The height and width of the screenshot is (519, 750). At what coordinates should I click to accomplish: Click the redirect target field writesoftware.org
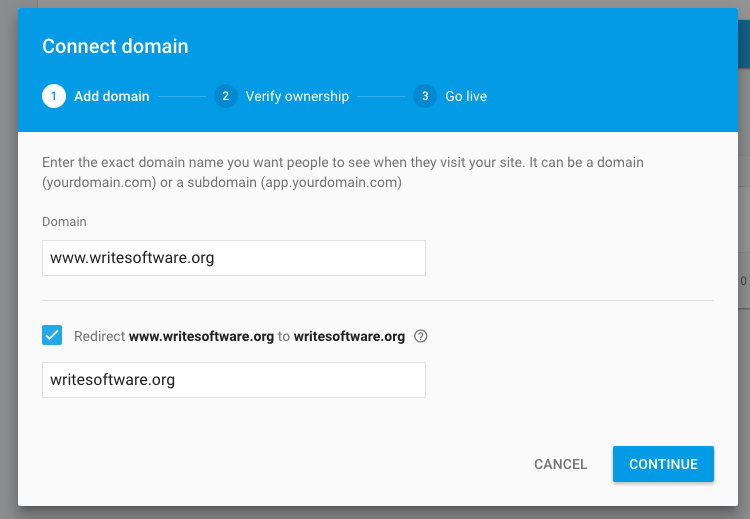[x=234, y=380]
